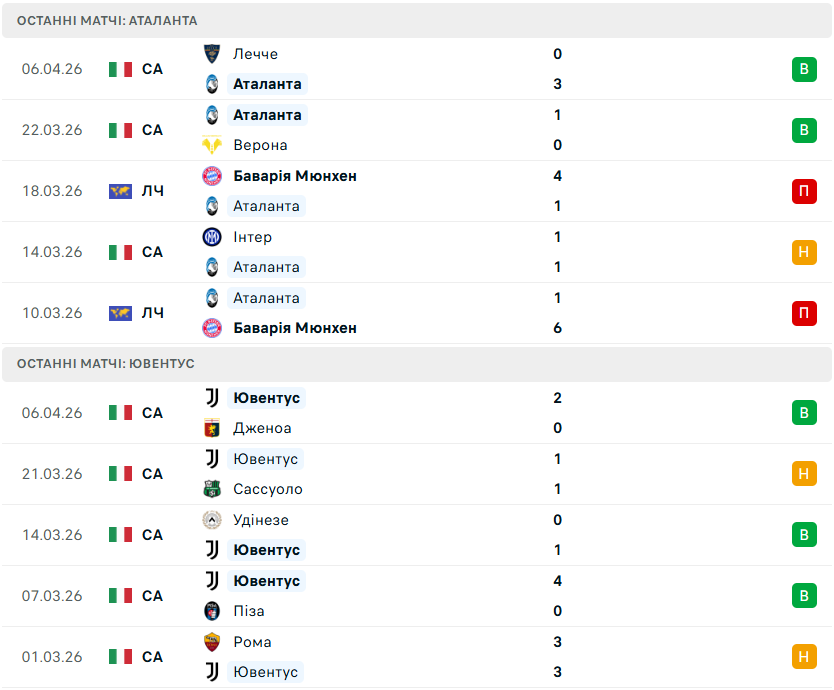The image size is (834, 690).
Task: Click the Roma team crest icon
Action: [x=212, y=642]
